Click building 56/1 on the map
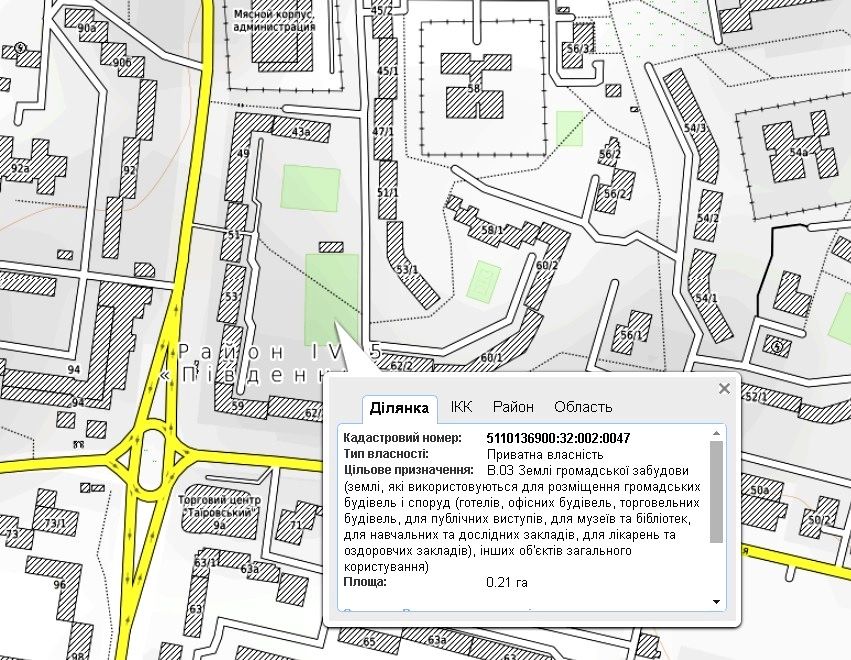This screenshot has width=851, height=660. tap(631, 332)
